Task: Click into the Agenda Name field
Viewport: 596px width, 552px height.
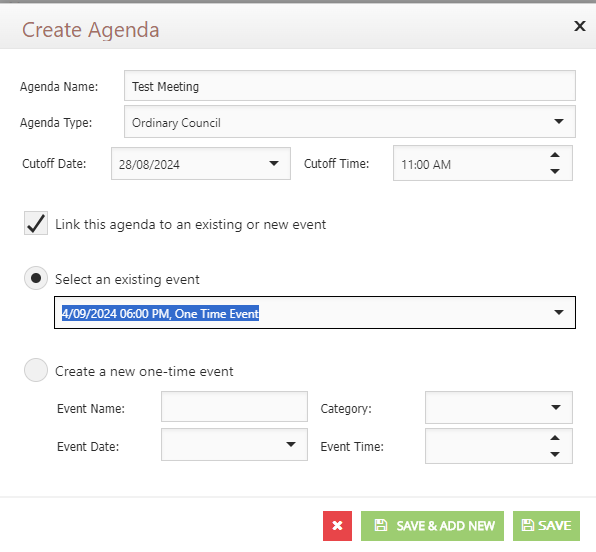Action: pyautogui.click(x=350, y=86)
